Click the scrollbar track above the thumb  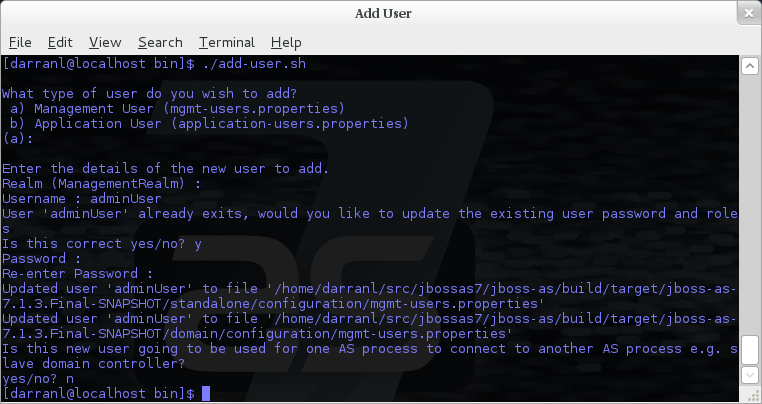point(749,200)
